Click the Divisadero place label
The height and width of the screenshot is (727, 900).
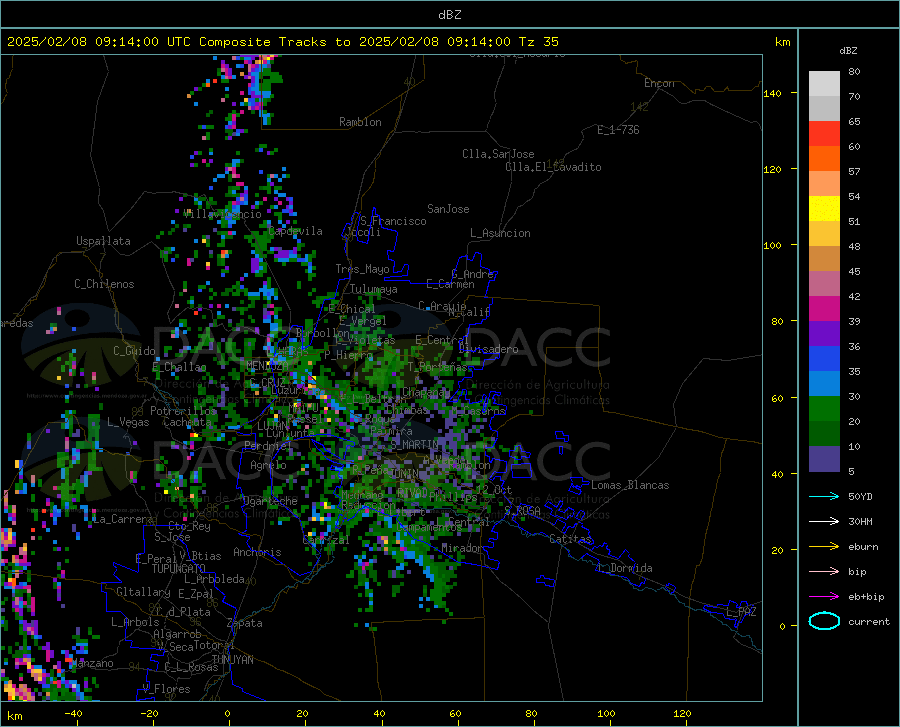488,349
